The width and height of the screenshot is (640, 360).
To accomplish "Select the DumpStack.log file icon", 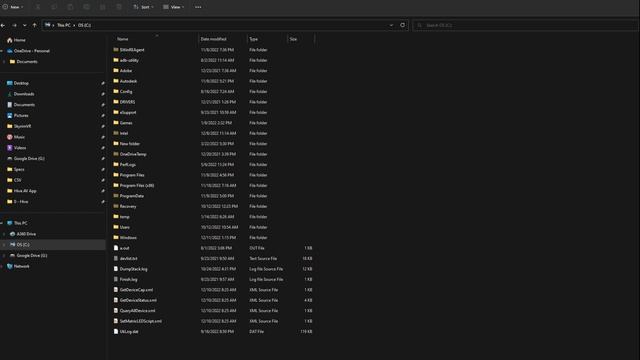I will [116, 269].
